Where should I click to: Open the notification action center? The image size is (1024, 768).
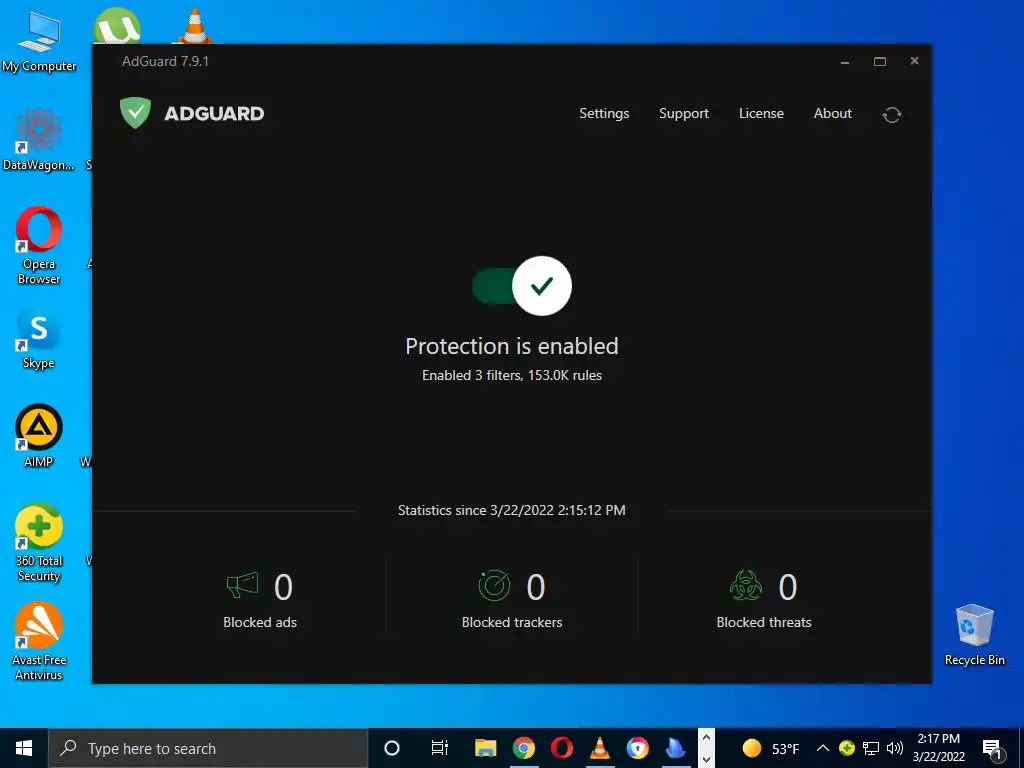tap(993, 748)
